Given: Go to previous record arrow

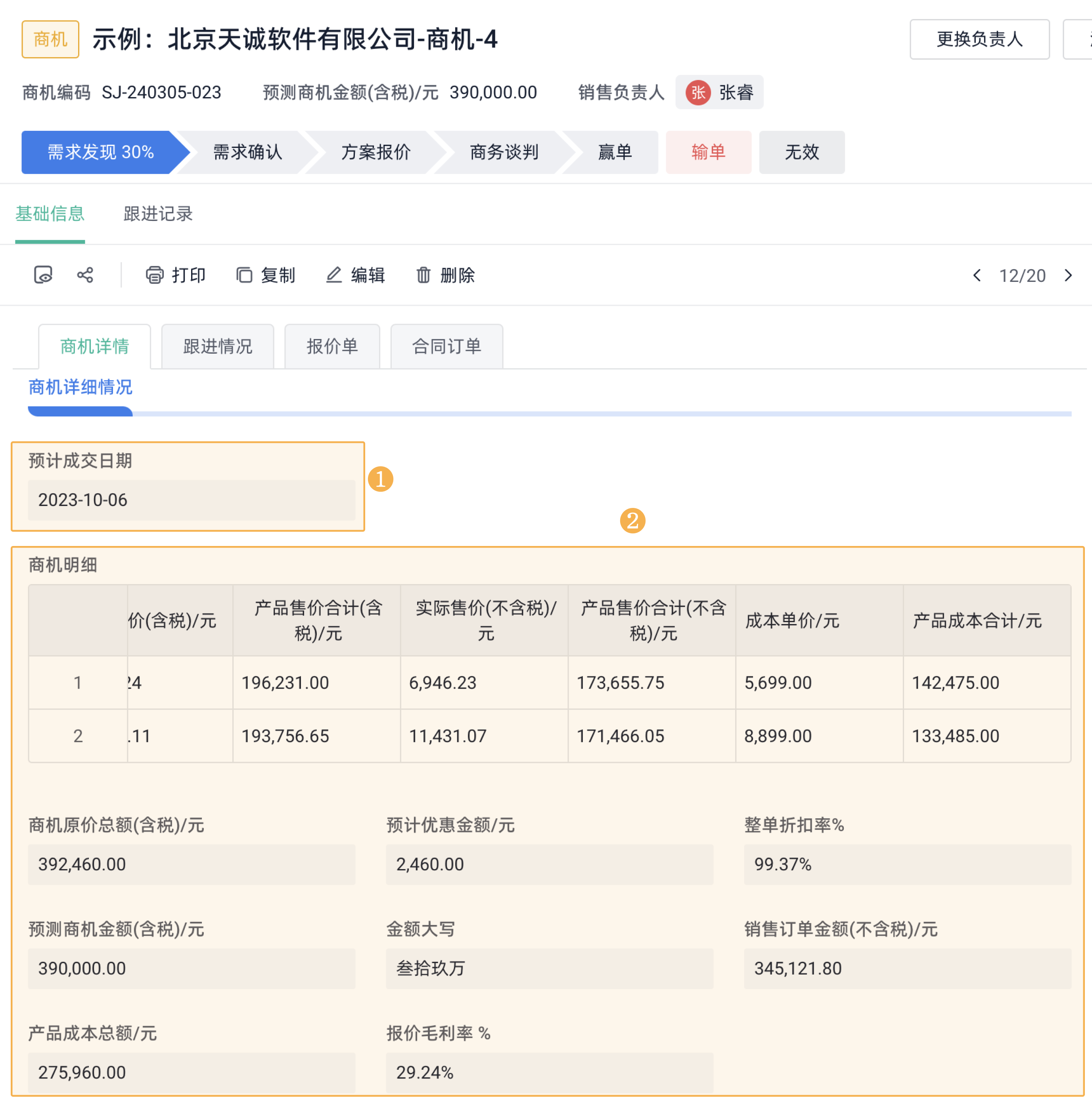Looking at the screenshot, I should (977, 275).
